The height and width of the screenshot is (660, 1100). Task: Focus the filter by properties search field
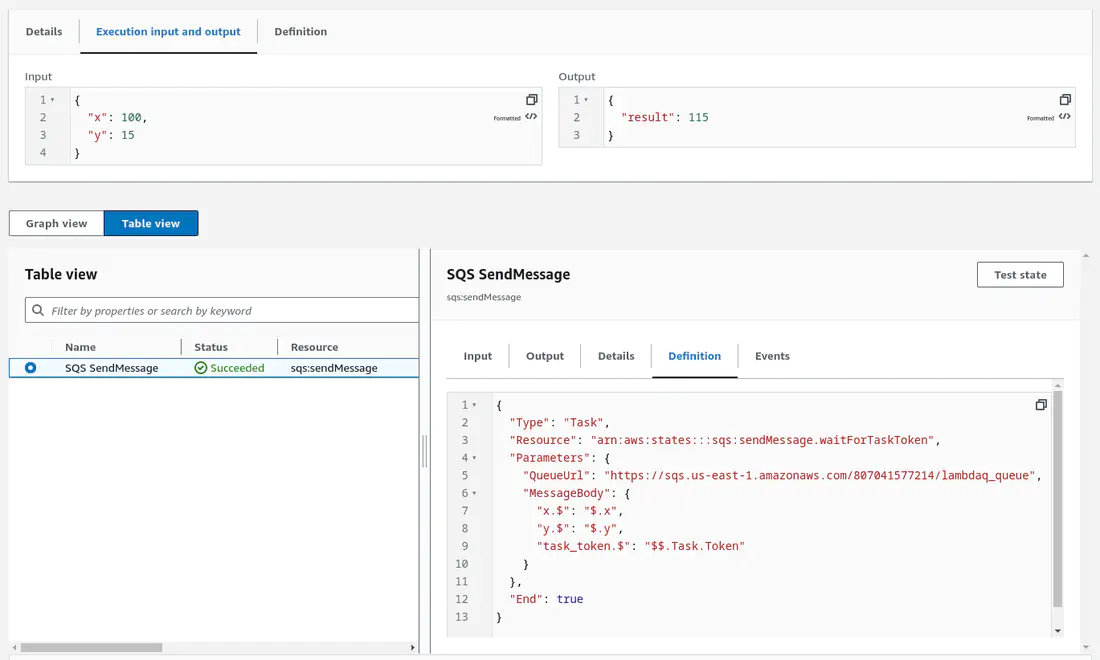222,310
